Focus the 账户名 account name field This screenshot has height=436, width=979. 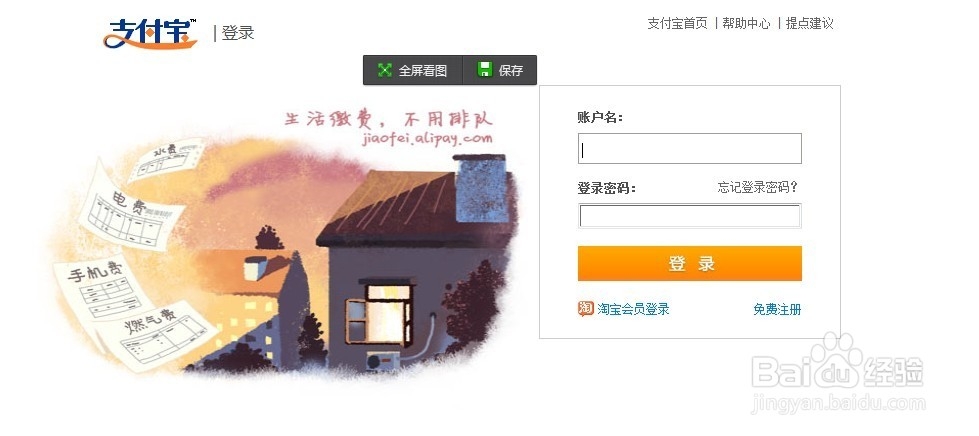tap(689, 149)
